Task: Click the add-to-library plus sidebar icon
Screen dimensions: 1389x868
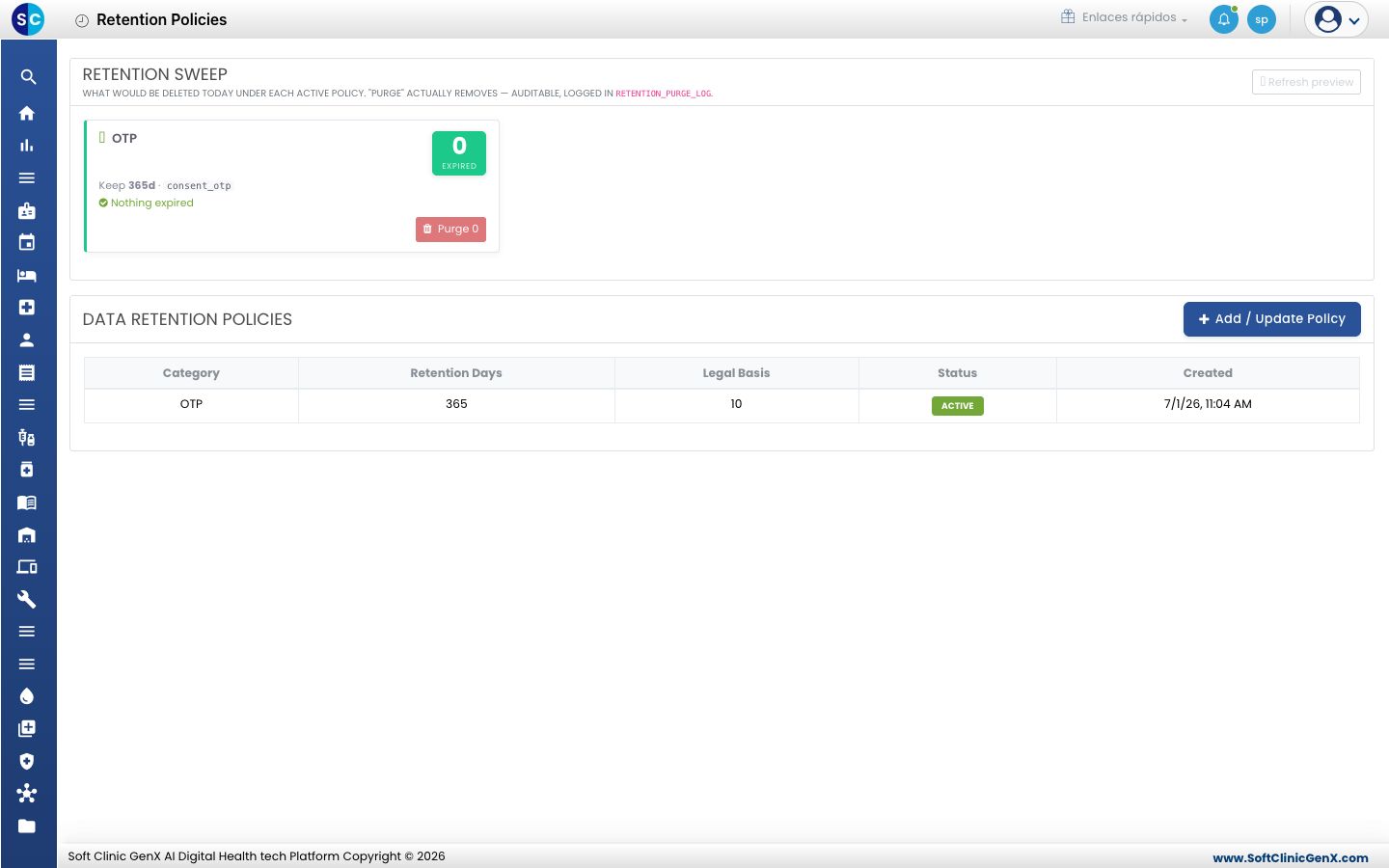Action: pyautogui.click(x=27, y=728)
